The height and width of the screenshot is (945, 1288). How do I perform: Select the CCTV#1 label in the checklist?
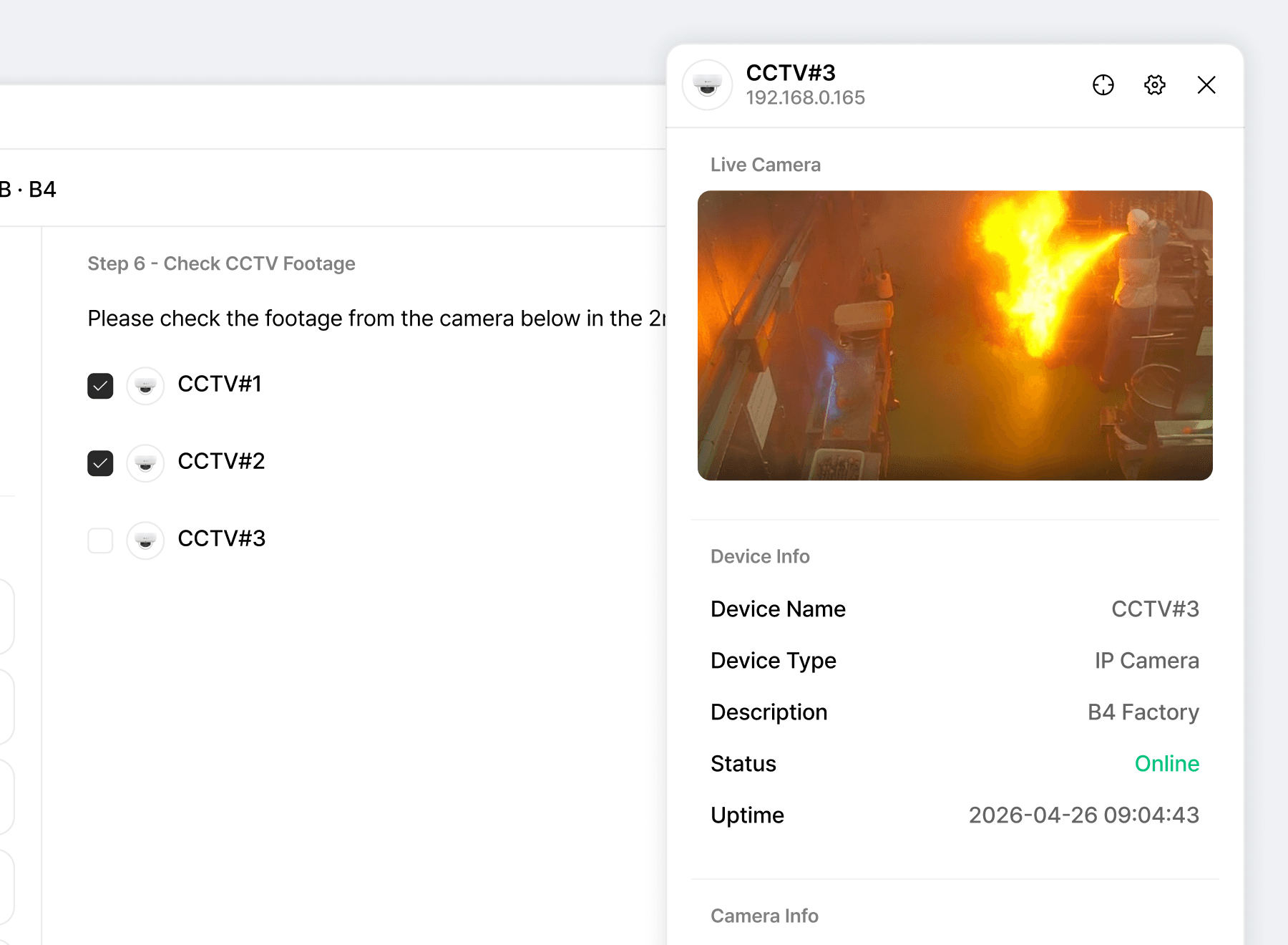tap(219, 384)
